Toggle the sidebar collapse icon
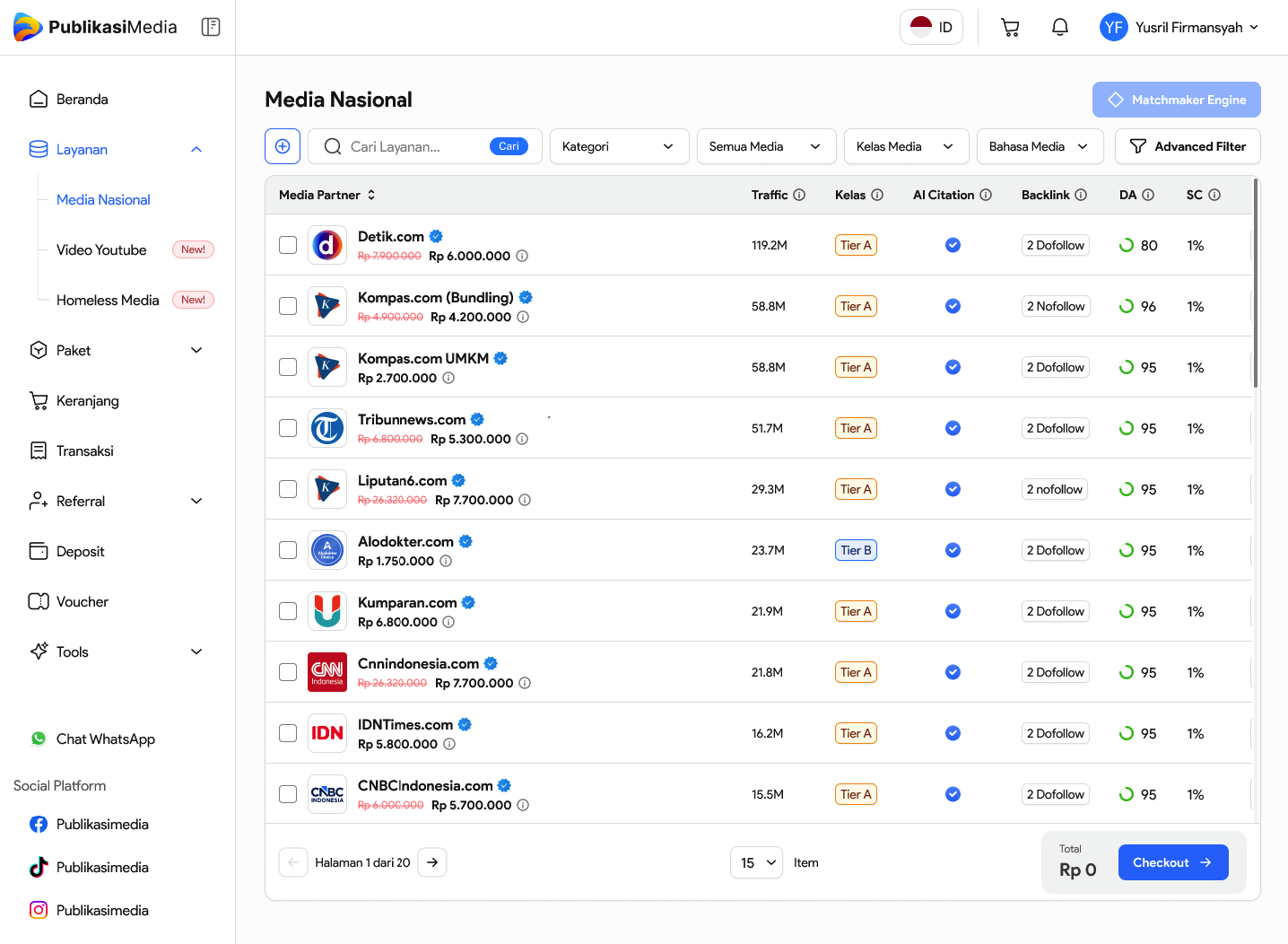The height and width of the screenshot is (944, 1288). pyautogui.click(x=211, y=27)
